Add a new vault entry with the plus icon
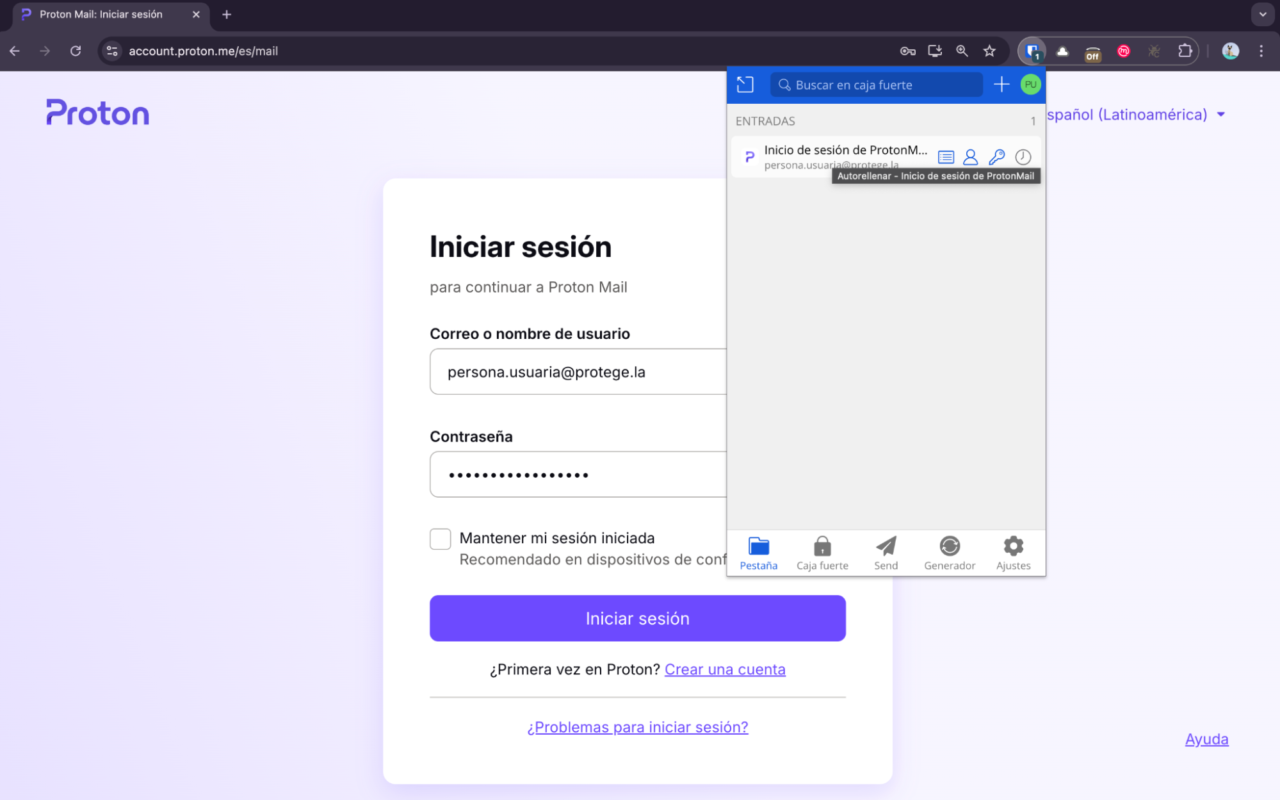Viewport: 1280px width, 800px height. (1001, 84)
